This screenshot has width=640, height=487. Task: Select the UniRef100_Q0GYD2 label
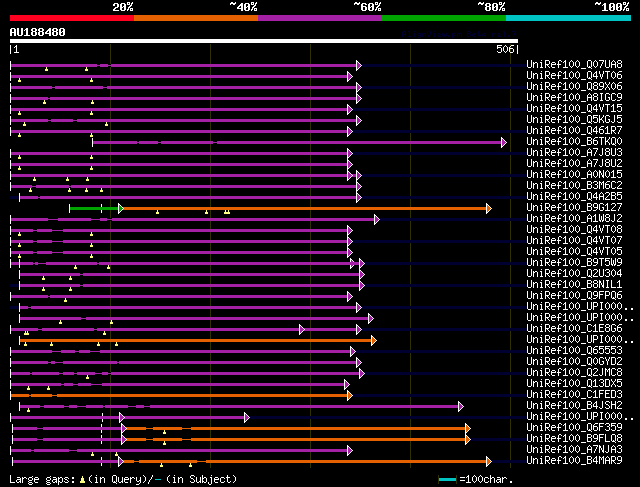click(x=574, y=362)
